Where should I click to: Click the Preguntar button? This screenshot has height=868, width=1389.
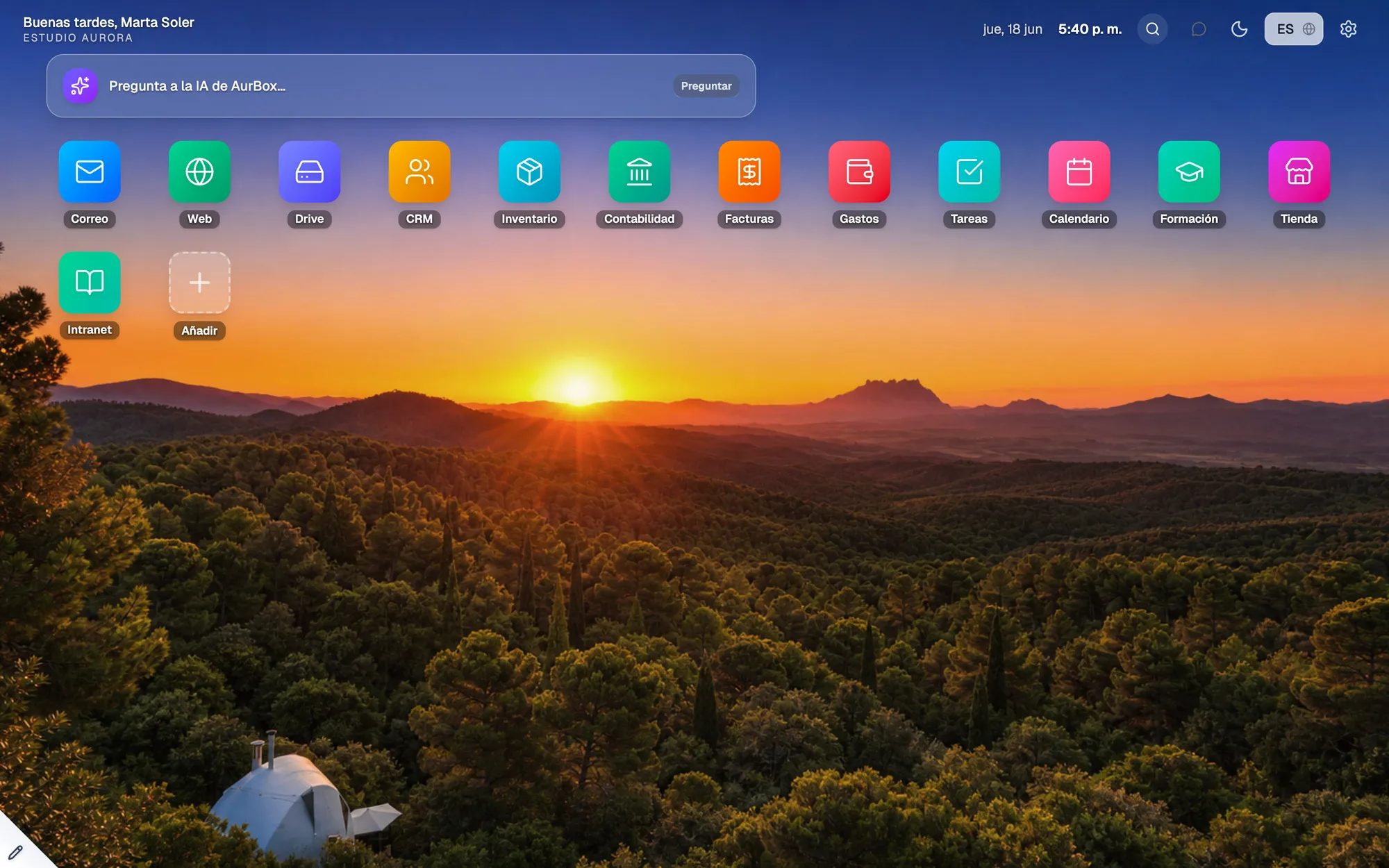706,86
